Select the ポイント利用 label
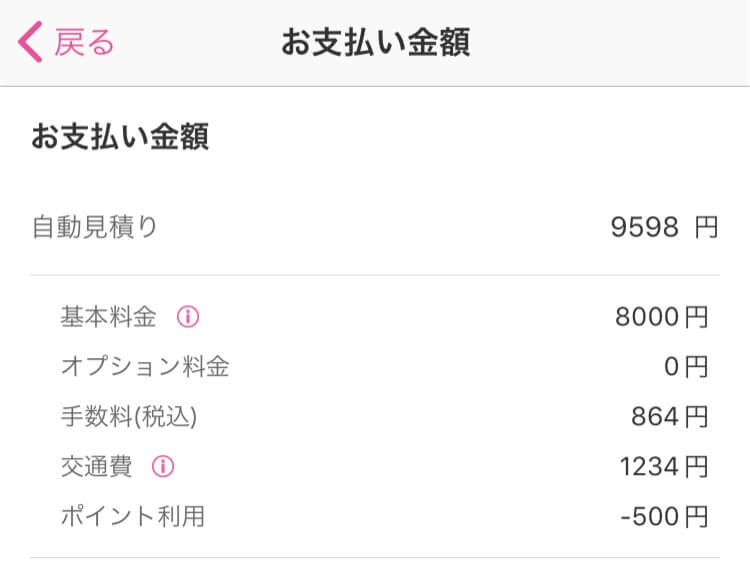750x572 pixels. [132, 517]
